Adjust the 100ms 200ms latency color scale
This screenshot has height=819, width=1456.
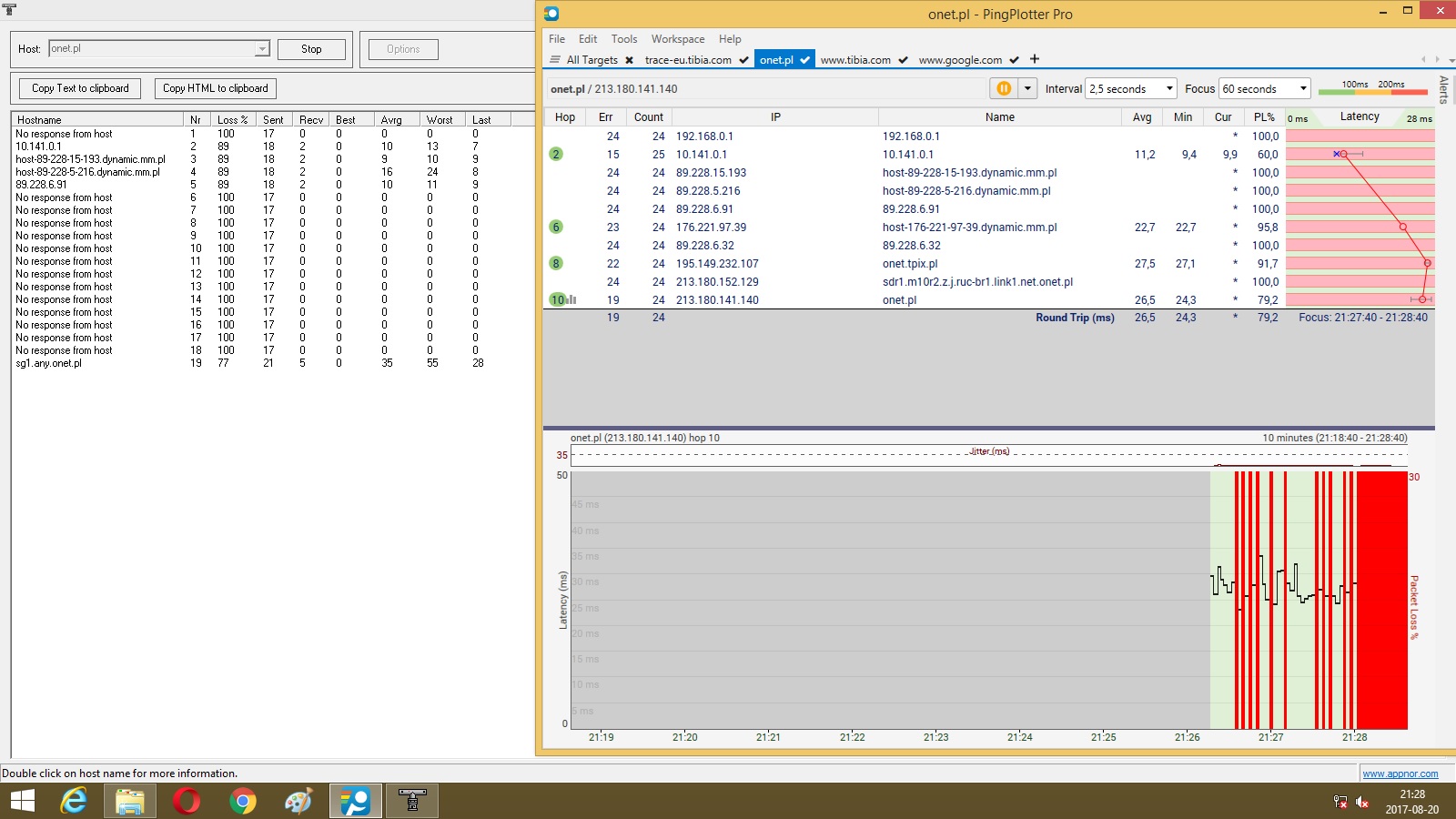(x=1372, y=87)
